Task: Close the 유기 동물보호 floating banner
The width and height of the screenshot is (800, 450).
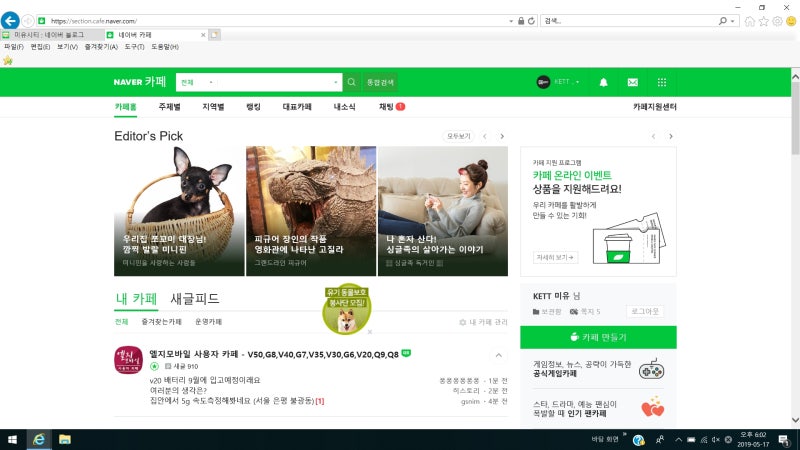Action: click(370, 332)
